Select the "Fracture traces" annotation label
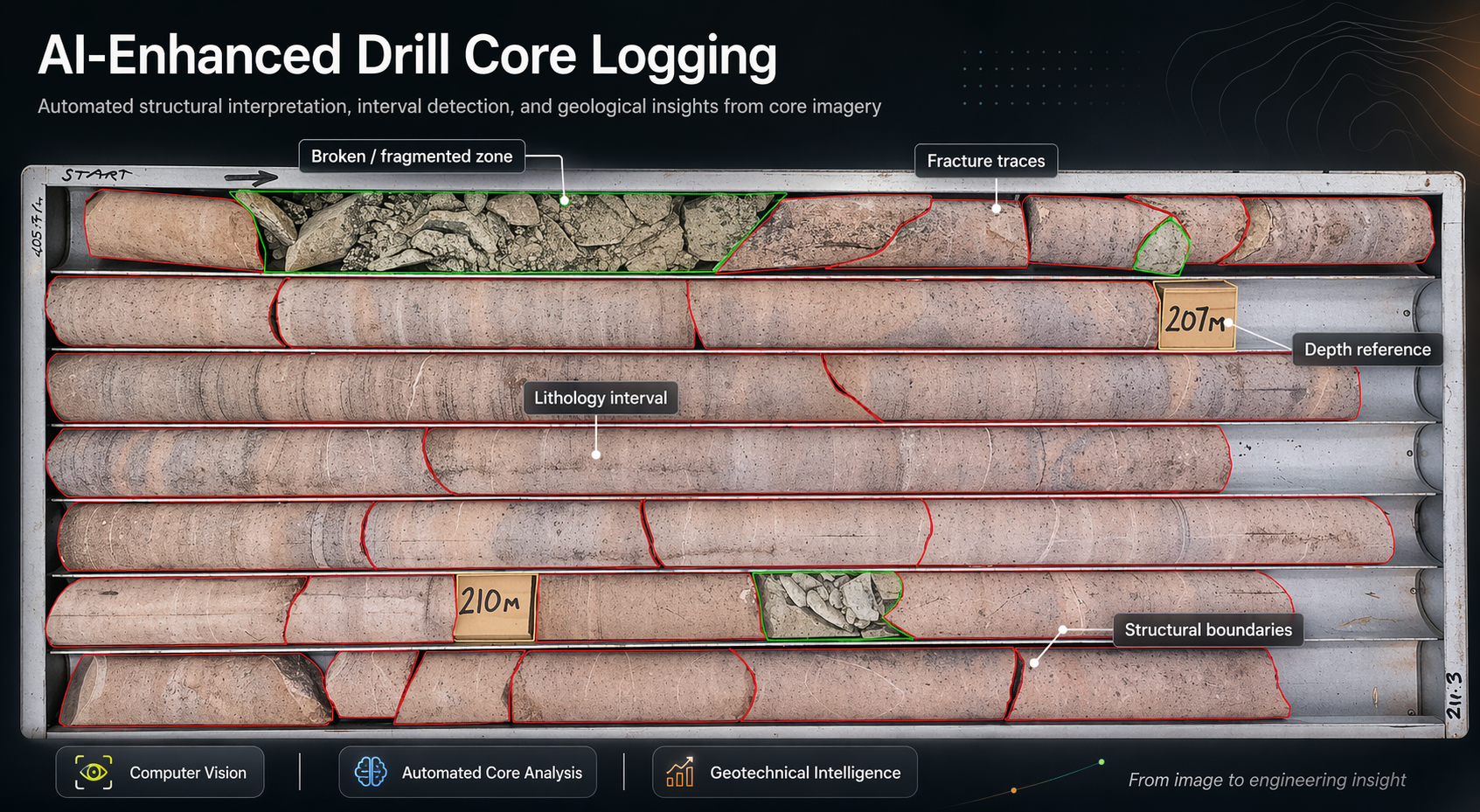Image resolution: width=1480 pixels, height=812 pixels. (x=985, y=161)
